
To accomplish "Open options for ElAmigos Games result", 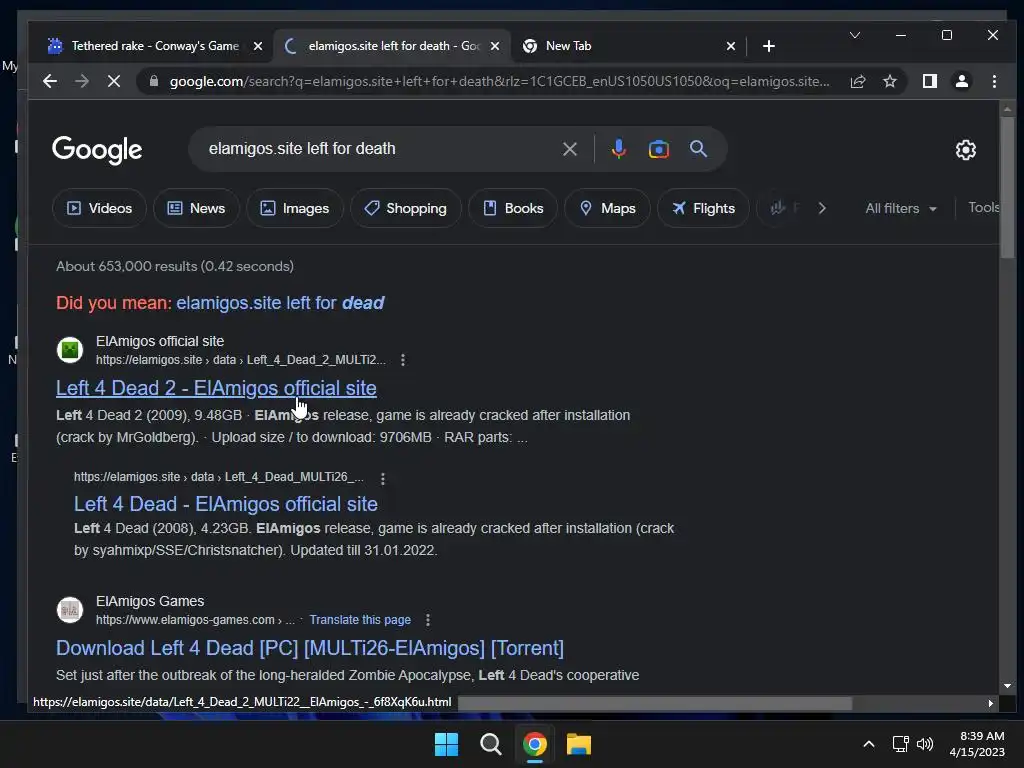I will (x=428, y=620).
